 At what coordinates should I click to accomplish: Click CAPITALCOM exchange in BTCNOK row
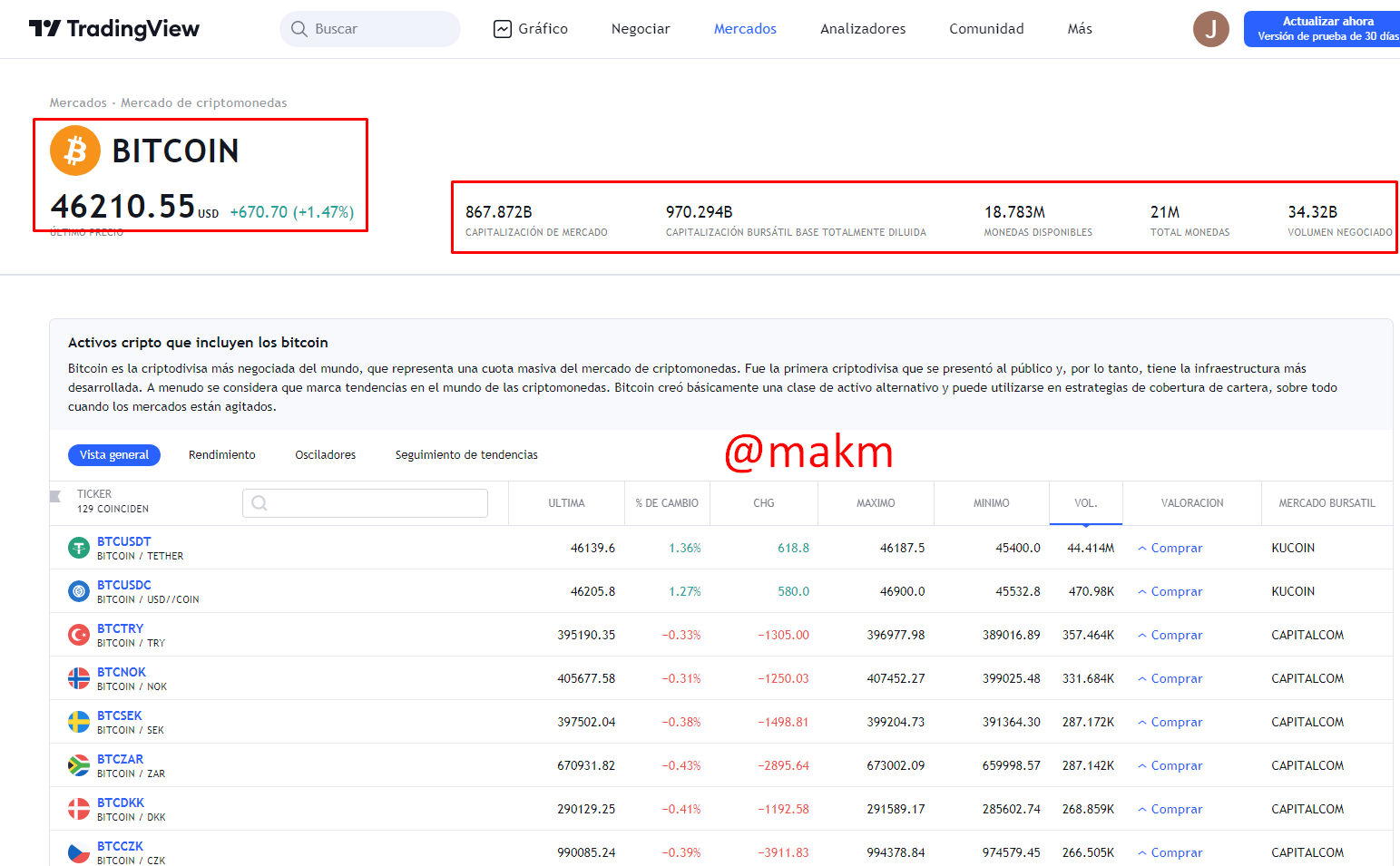click(x=1307, y=678)
